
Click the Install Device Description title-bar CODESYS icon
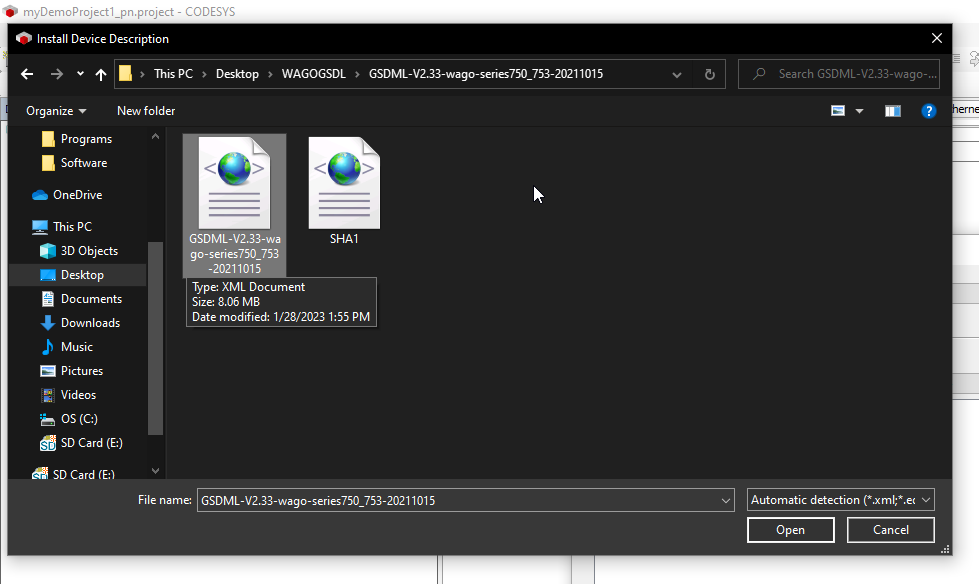(x=24, y=39)
